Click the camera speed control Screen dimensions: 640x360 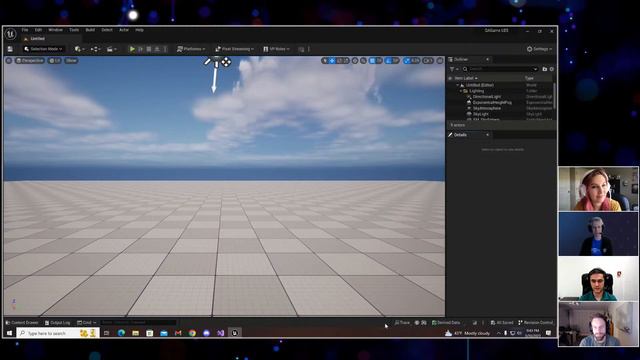(x=428, y=60)
